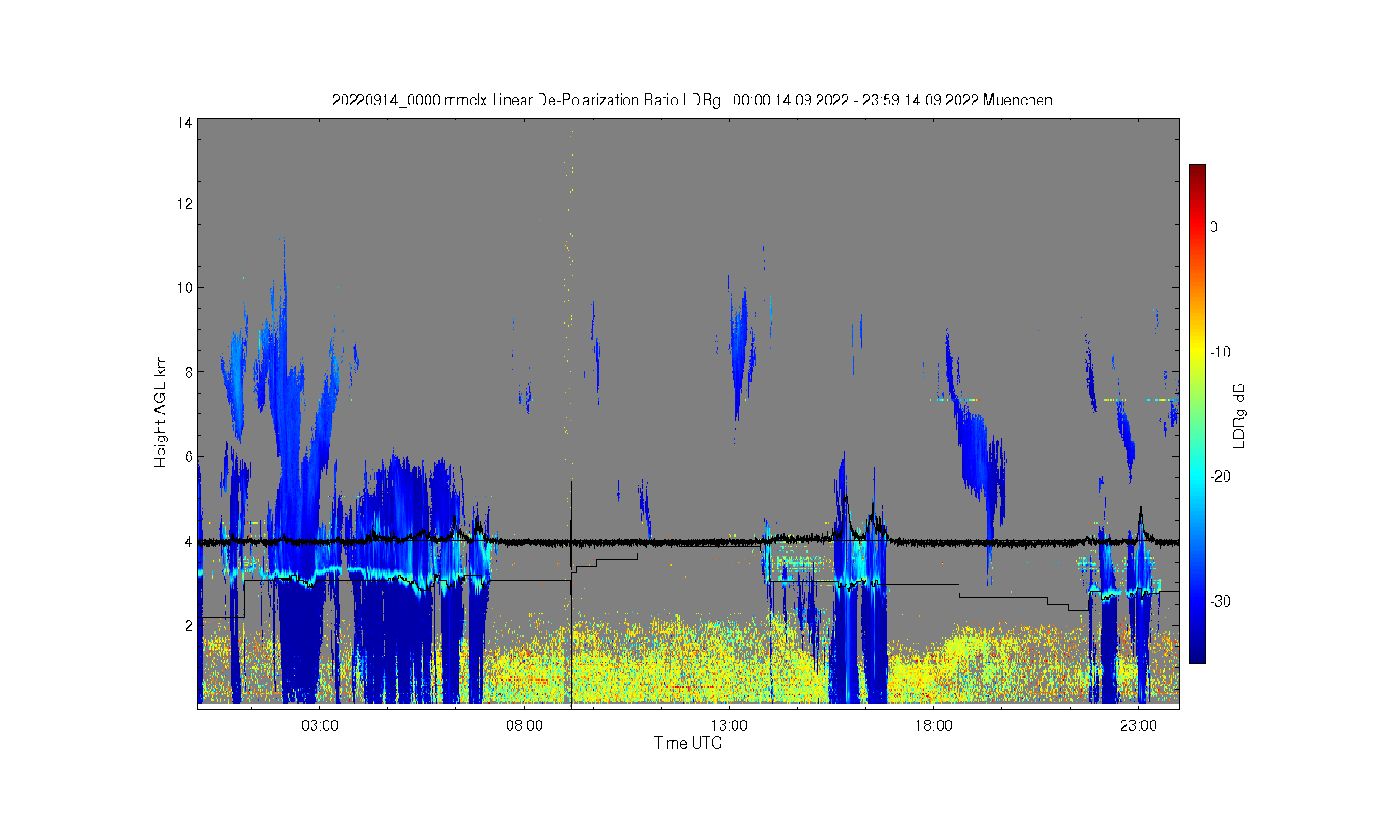Pick the dark red top of colorbar

click(x=1197, y=171)
